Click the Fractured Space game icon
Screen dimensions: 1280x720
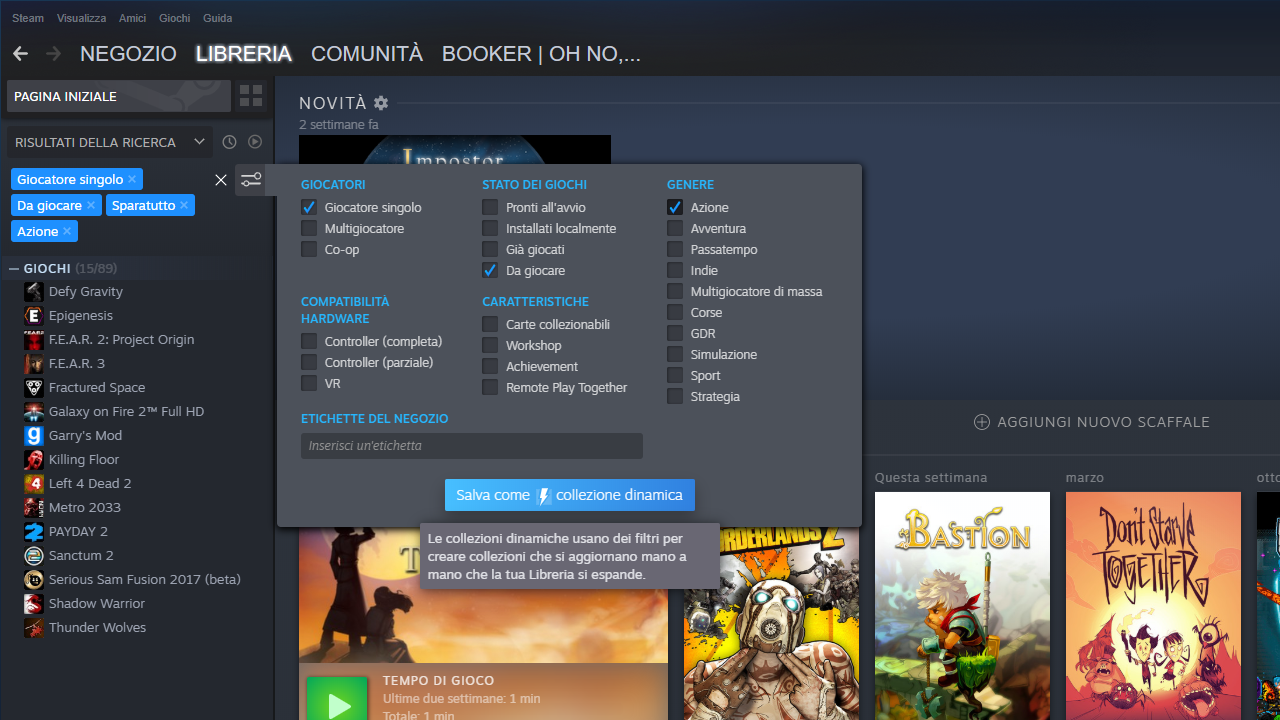point(34,388)
